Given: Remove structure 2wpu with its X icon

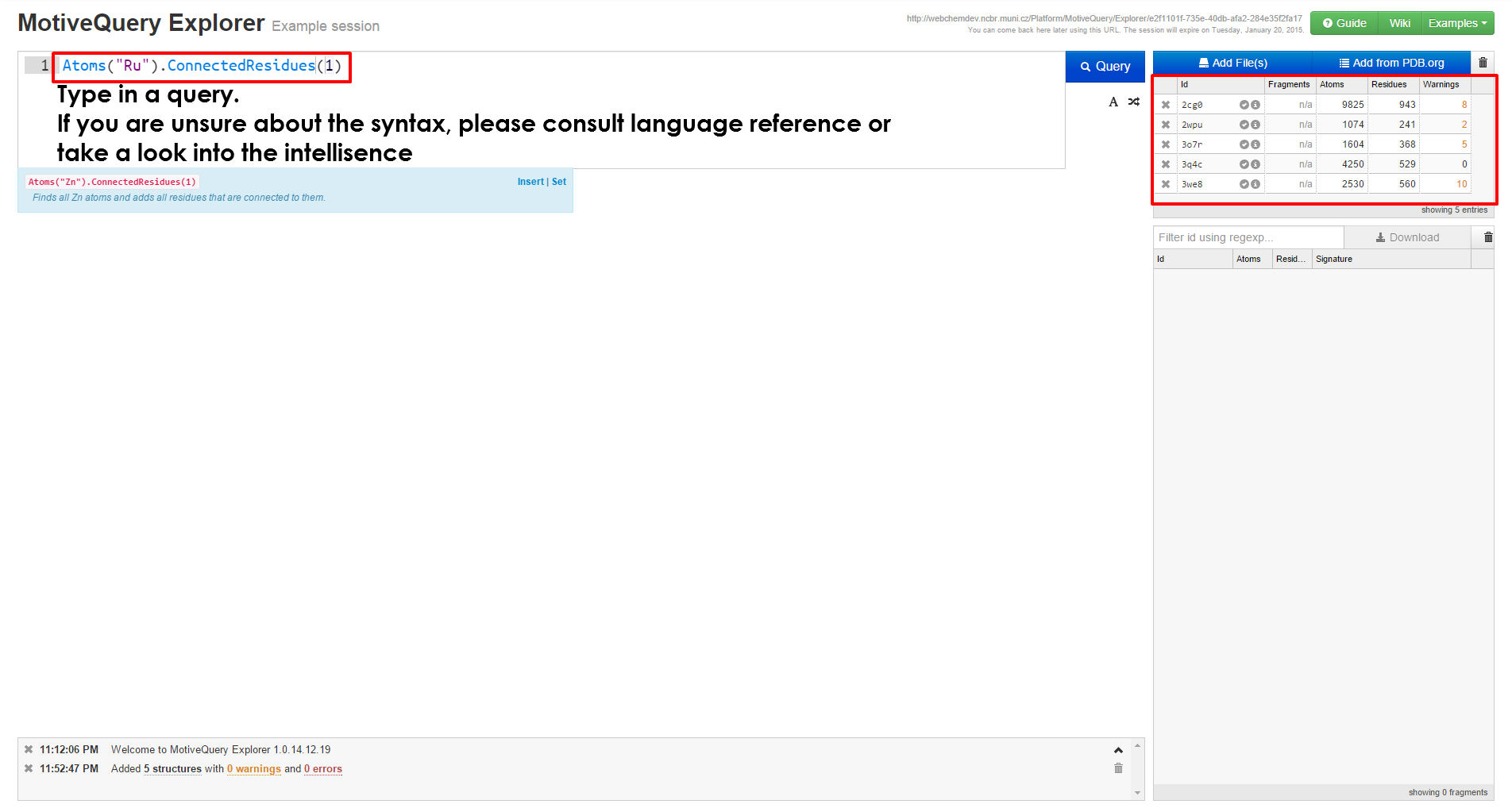Looking at the screenshot, I should coord(1166,125).
